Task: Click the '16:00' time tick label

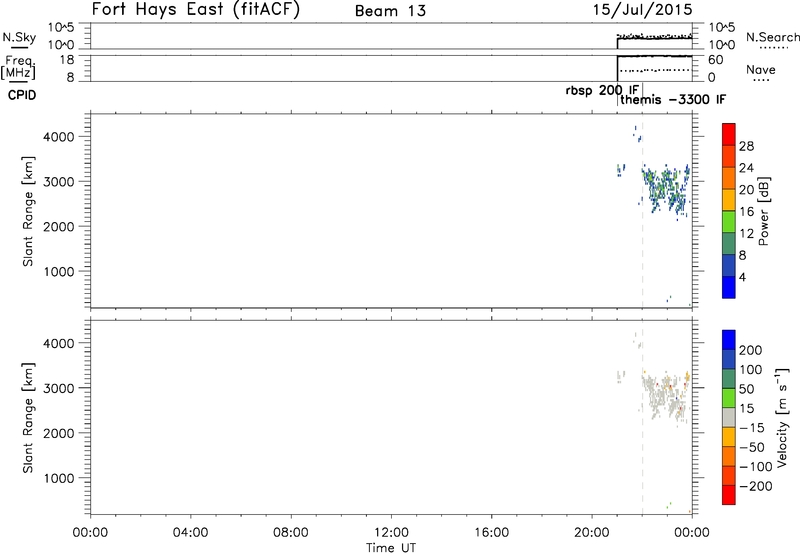Action: pos(491,533)
